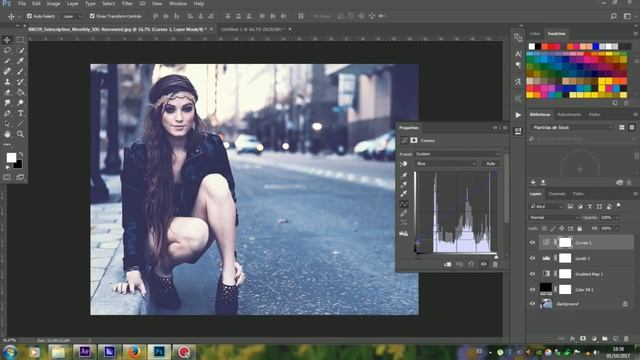Open the File menu

pos(22,4)
